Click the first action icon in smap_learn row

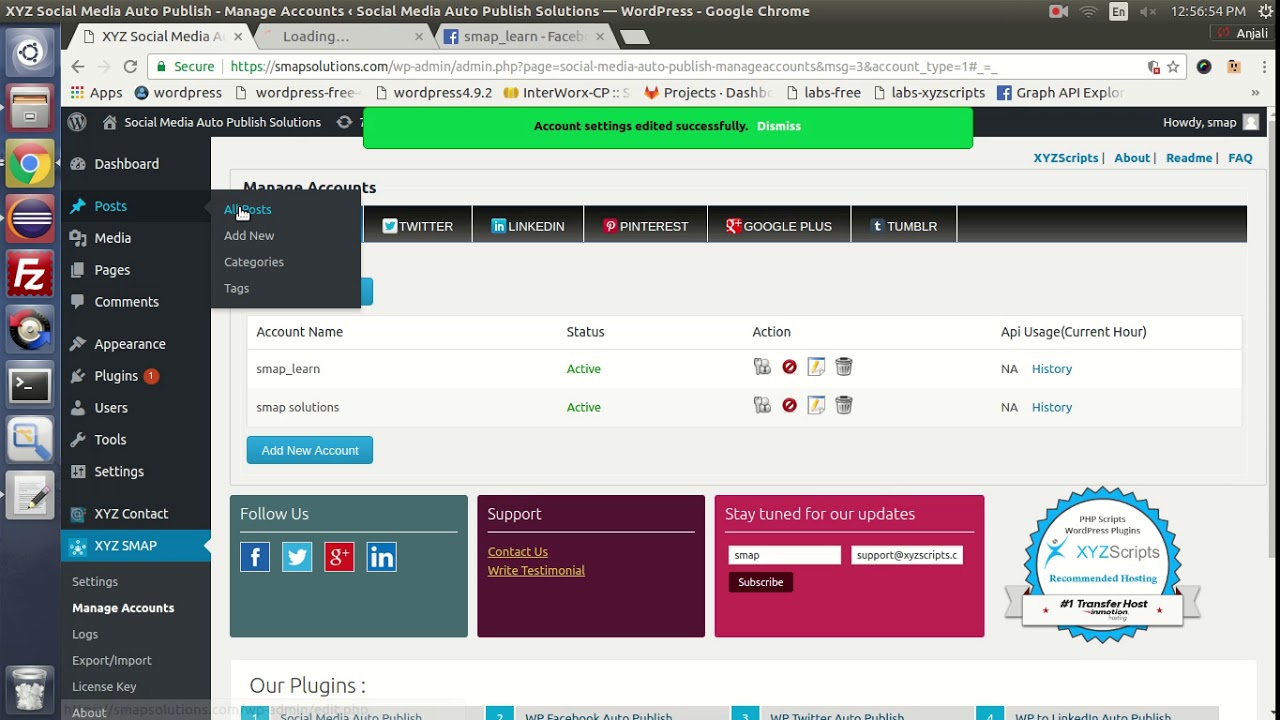coord(762,367)
